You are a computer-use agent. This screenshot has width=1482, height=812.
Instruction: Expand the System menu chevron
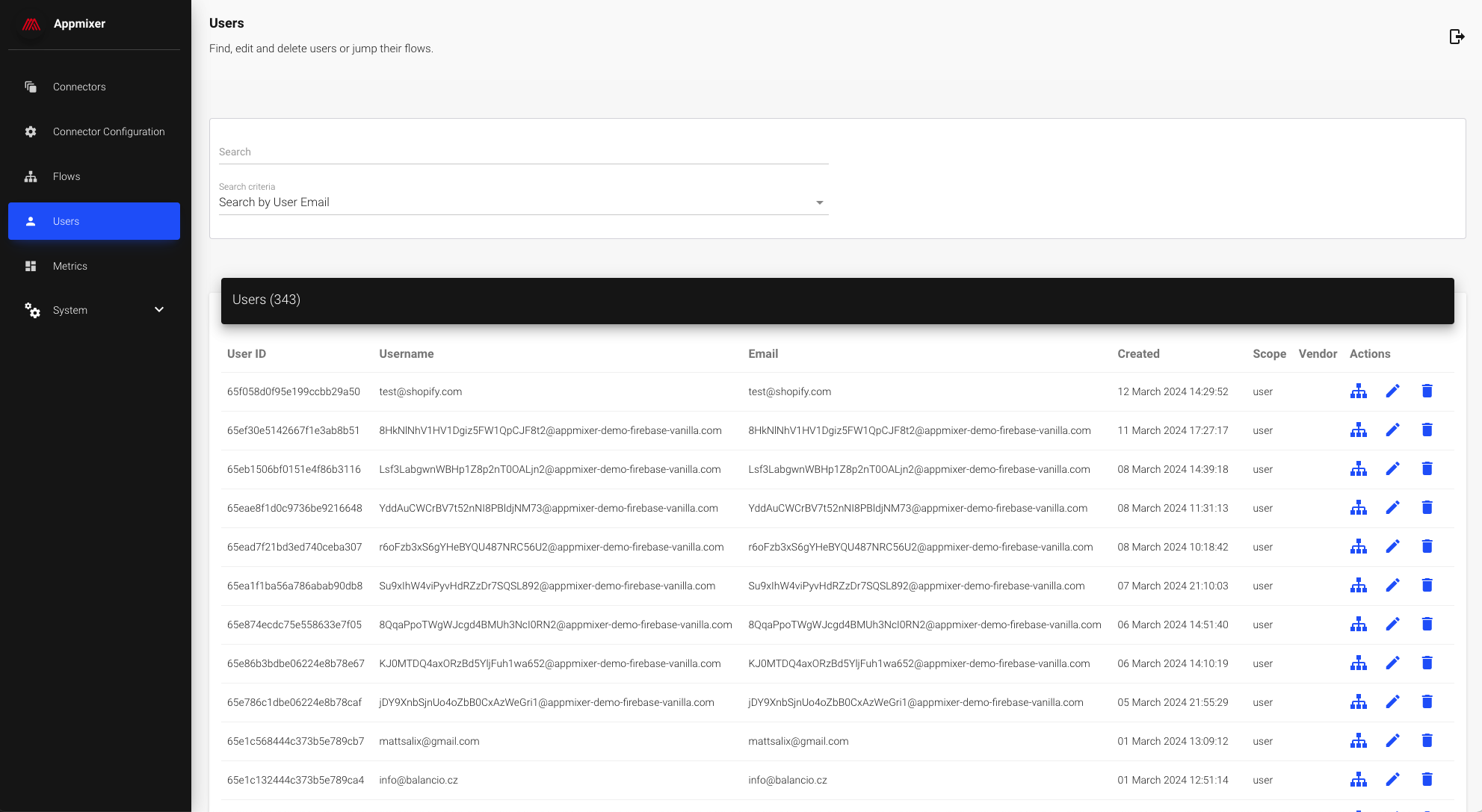coord(159,310)
